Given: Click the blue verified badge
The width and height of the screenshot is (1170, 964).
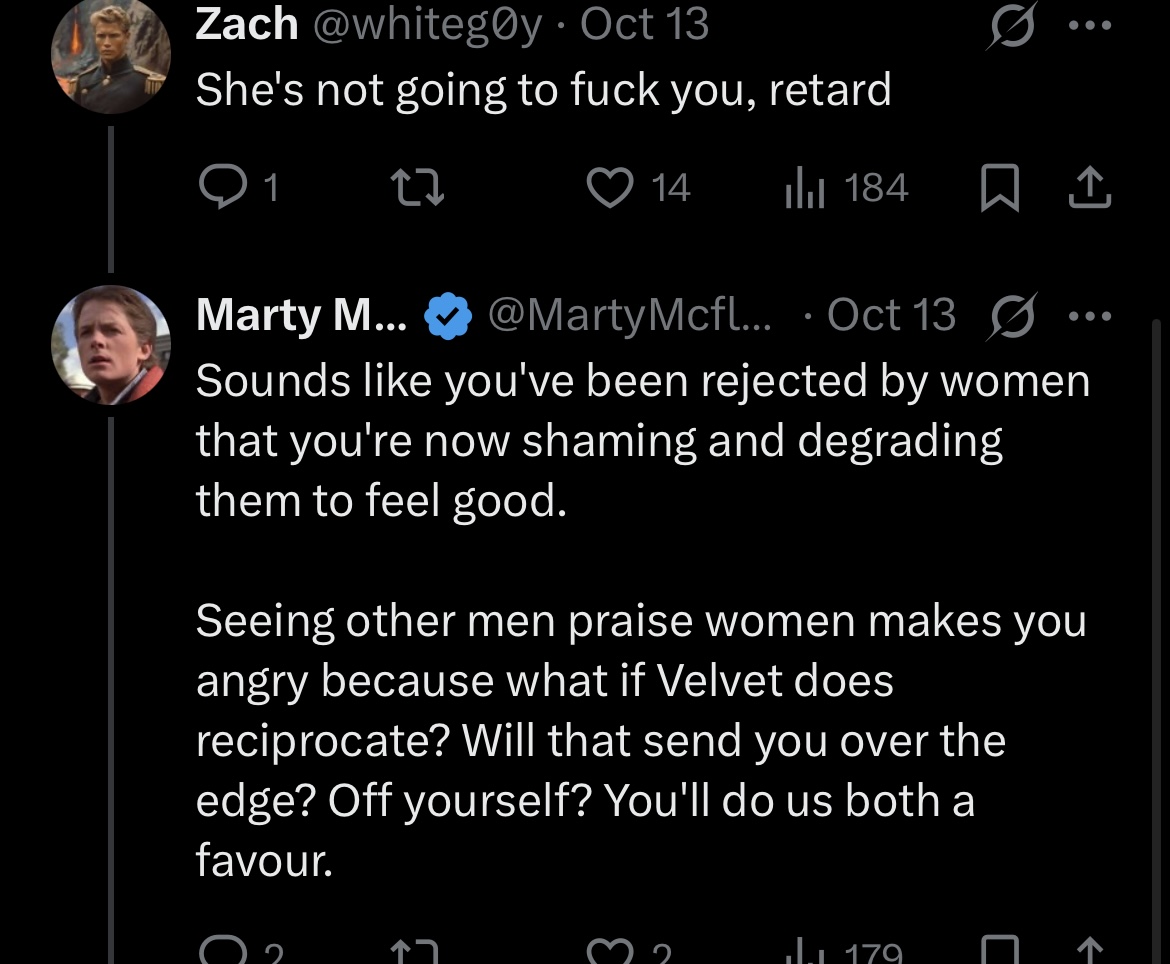Looking at the screenshot, I should point(448,316).
